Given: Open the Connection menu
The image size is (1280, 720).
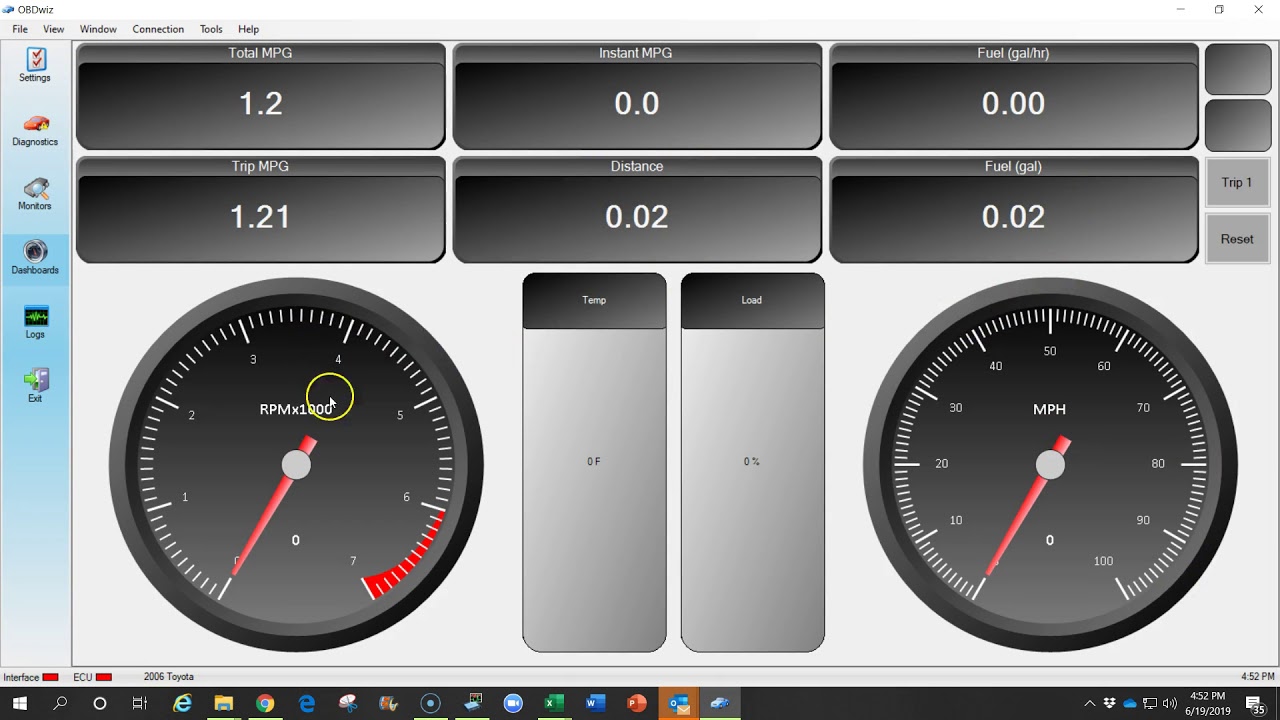Looking at the screenshot, I should [158, 29].
